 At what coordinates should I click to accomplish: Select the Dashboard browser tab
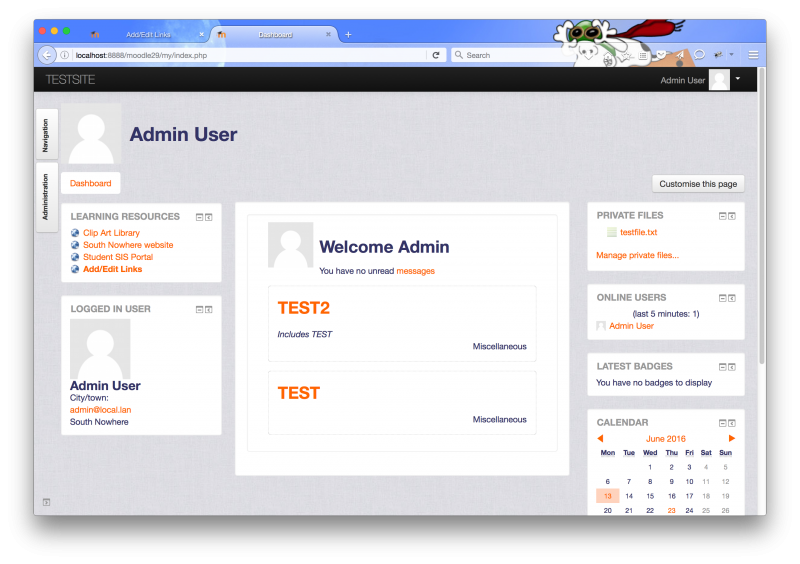tap(275, 35)
